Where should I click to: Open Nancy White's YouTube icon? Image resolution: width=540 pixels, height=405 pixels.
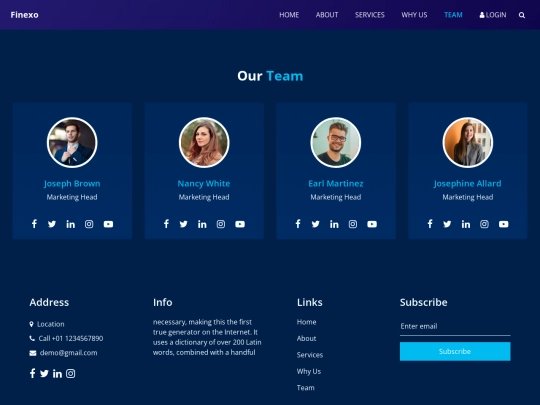pos(240,224)
